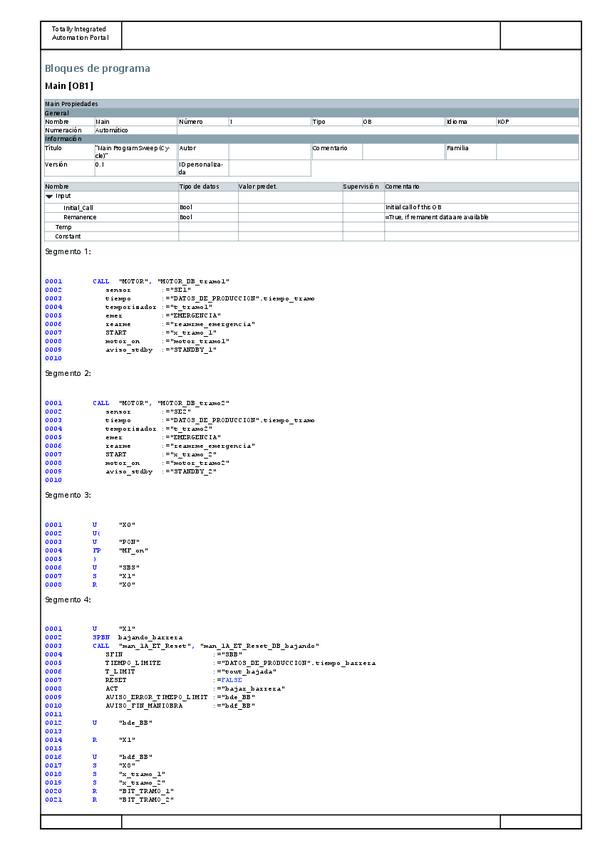Click the Totally Integrated Automation Portal header
The image size is (600, 848).
pyautogui.click(x=79, y=34)
